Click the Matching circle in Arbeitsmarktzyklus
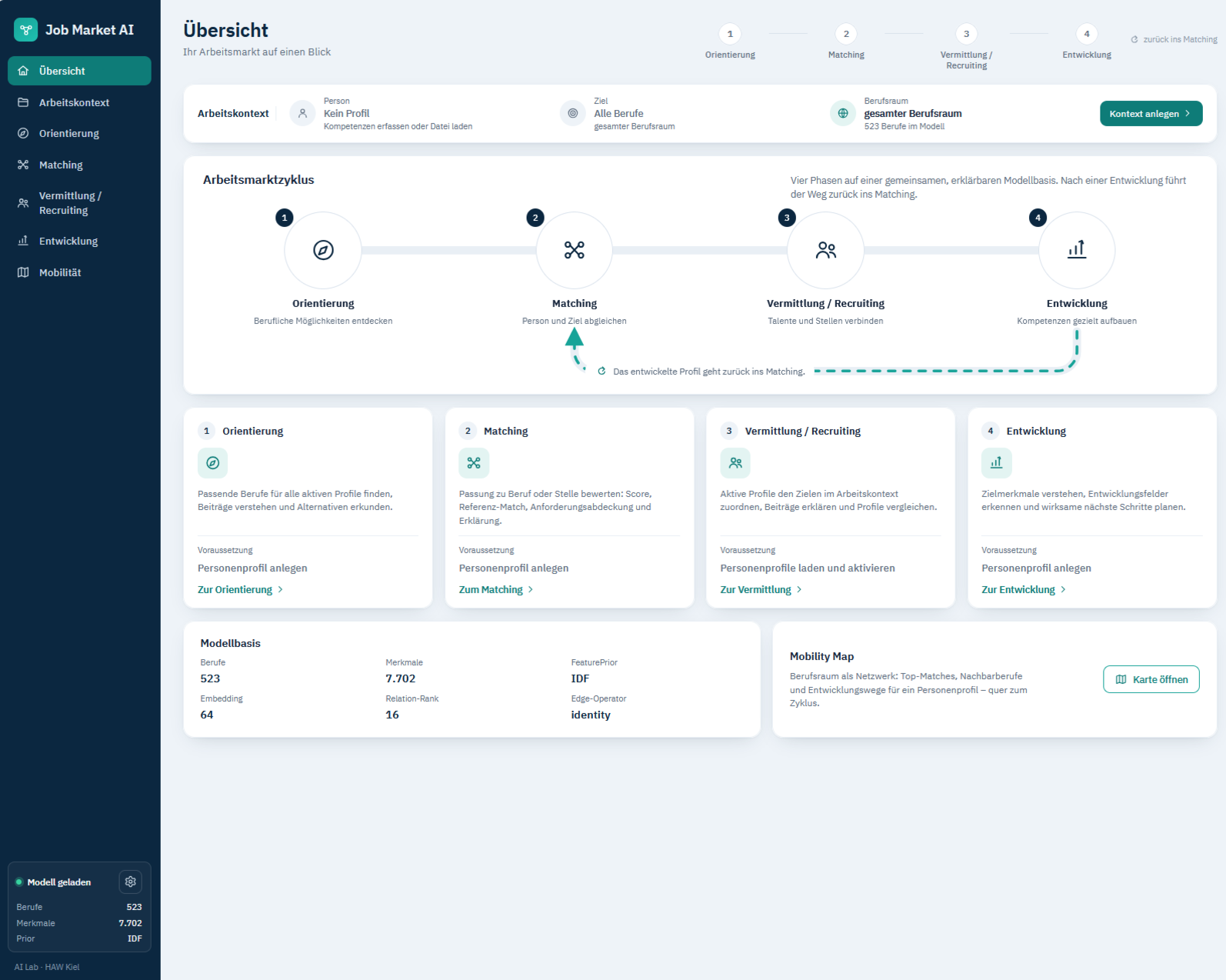This screenshot has width=1226, height=980. pos(575,250)
